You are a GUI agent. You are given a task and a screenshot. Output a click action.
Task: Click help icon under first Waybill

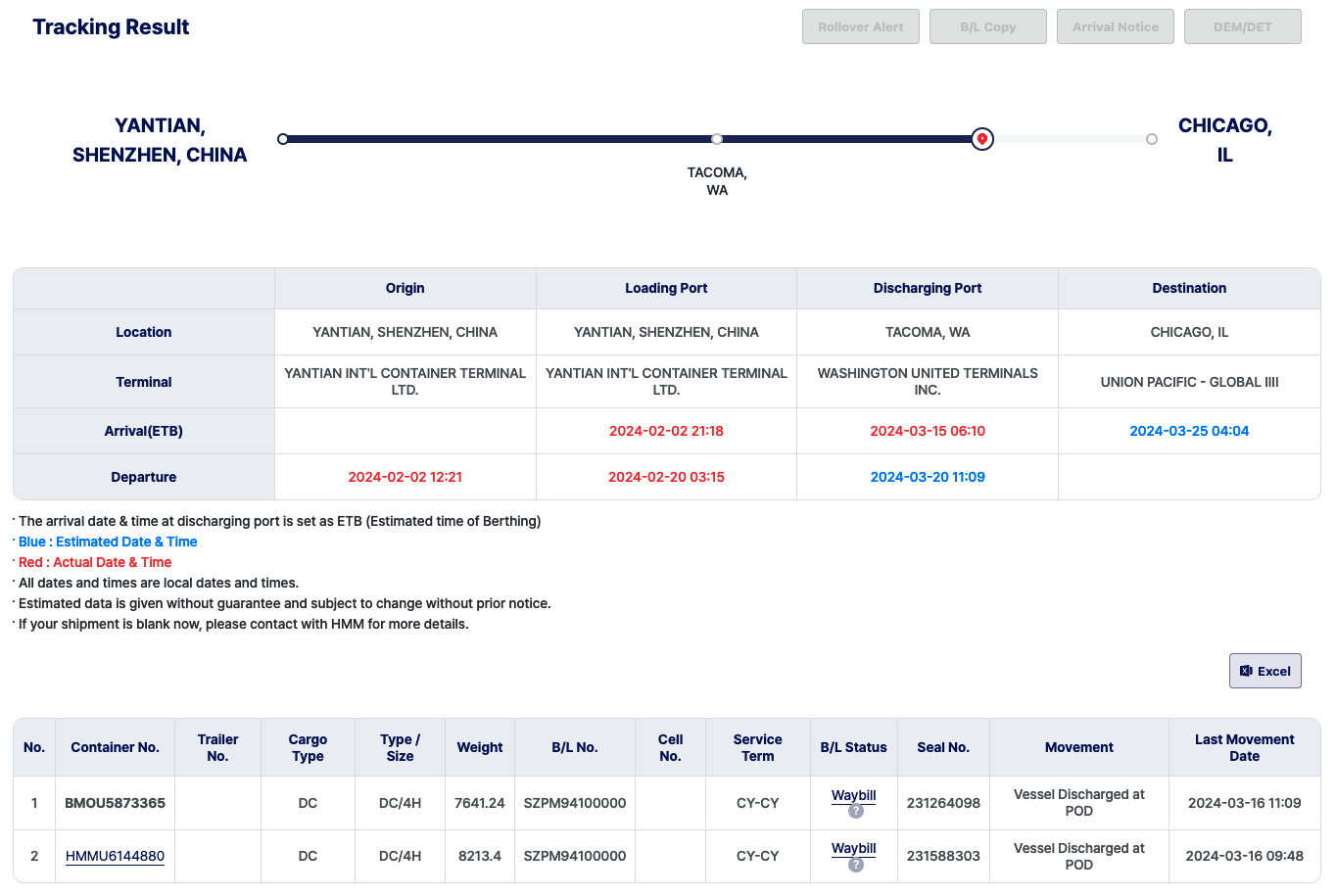(x=855, y=812)
